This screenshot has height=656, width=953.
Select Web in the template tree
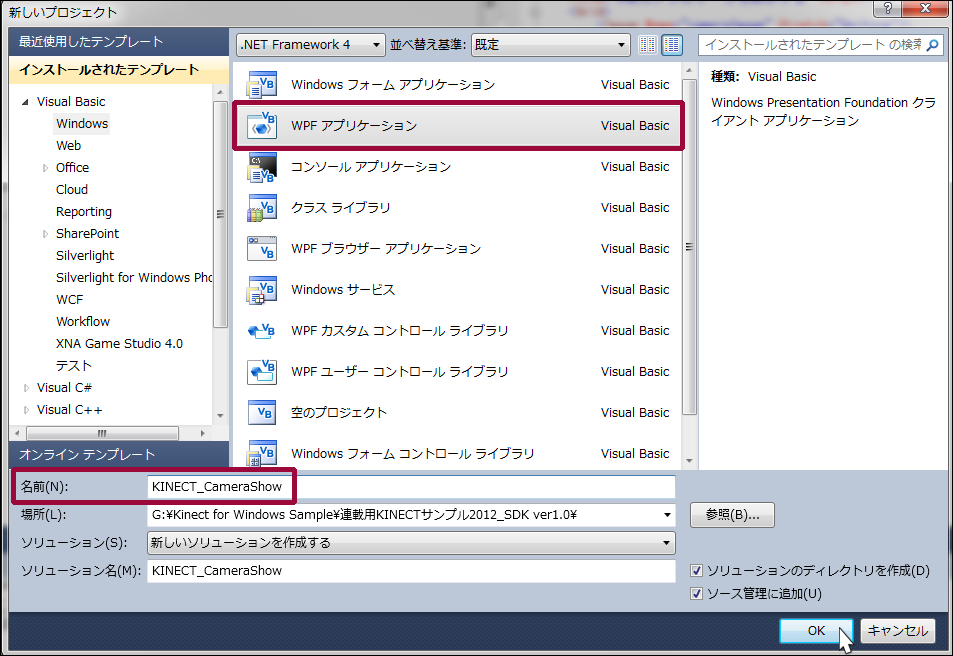(69, 146)
